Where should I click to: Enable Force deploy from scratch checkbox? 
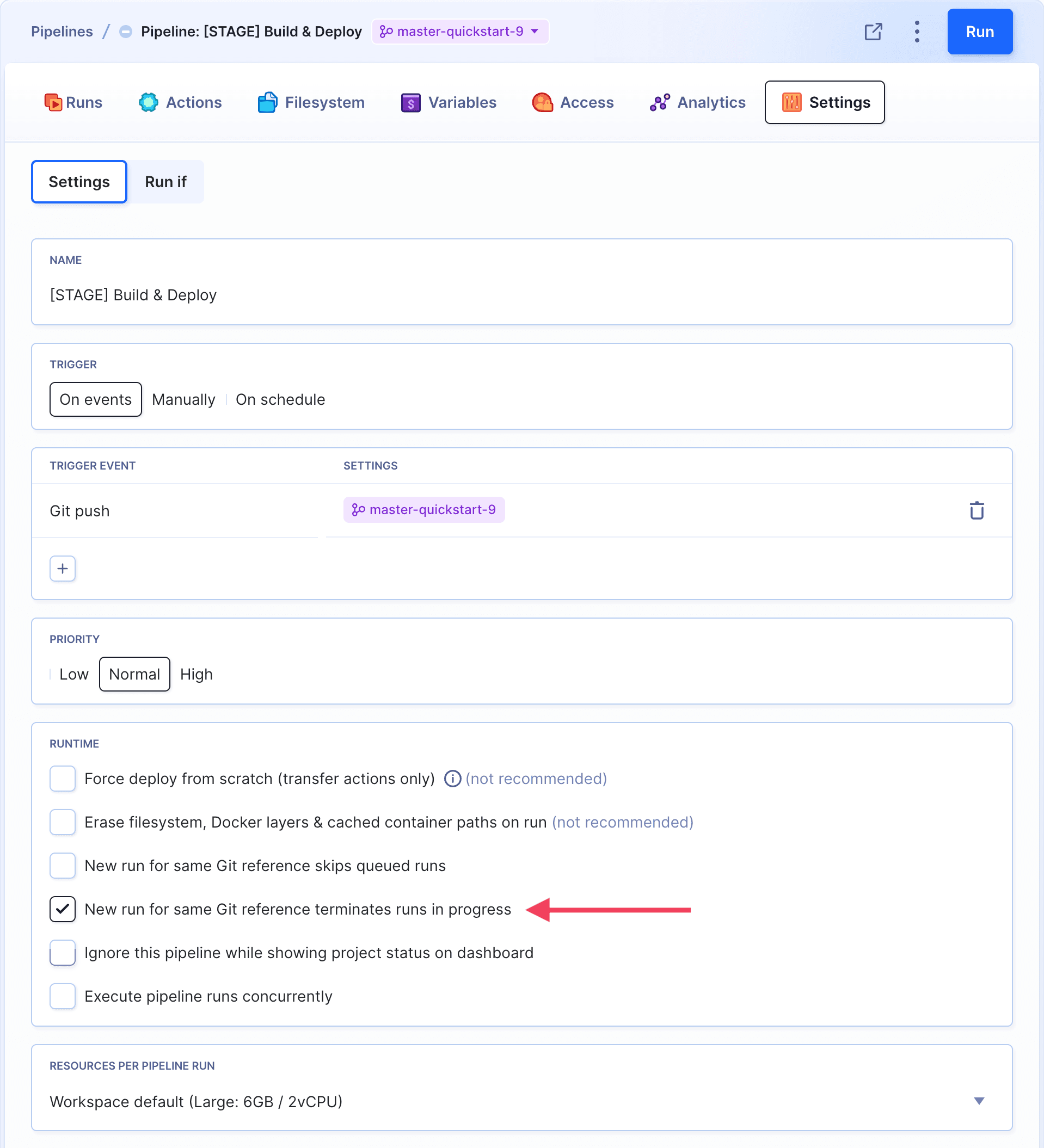click(x=63, y=779)
